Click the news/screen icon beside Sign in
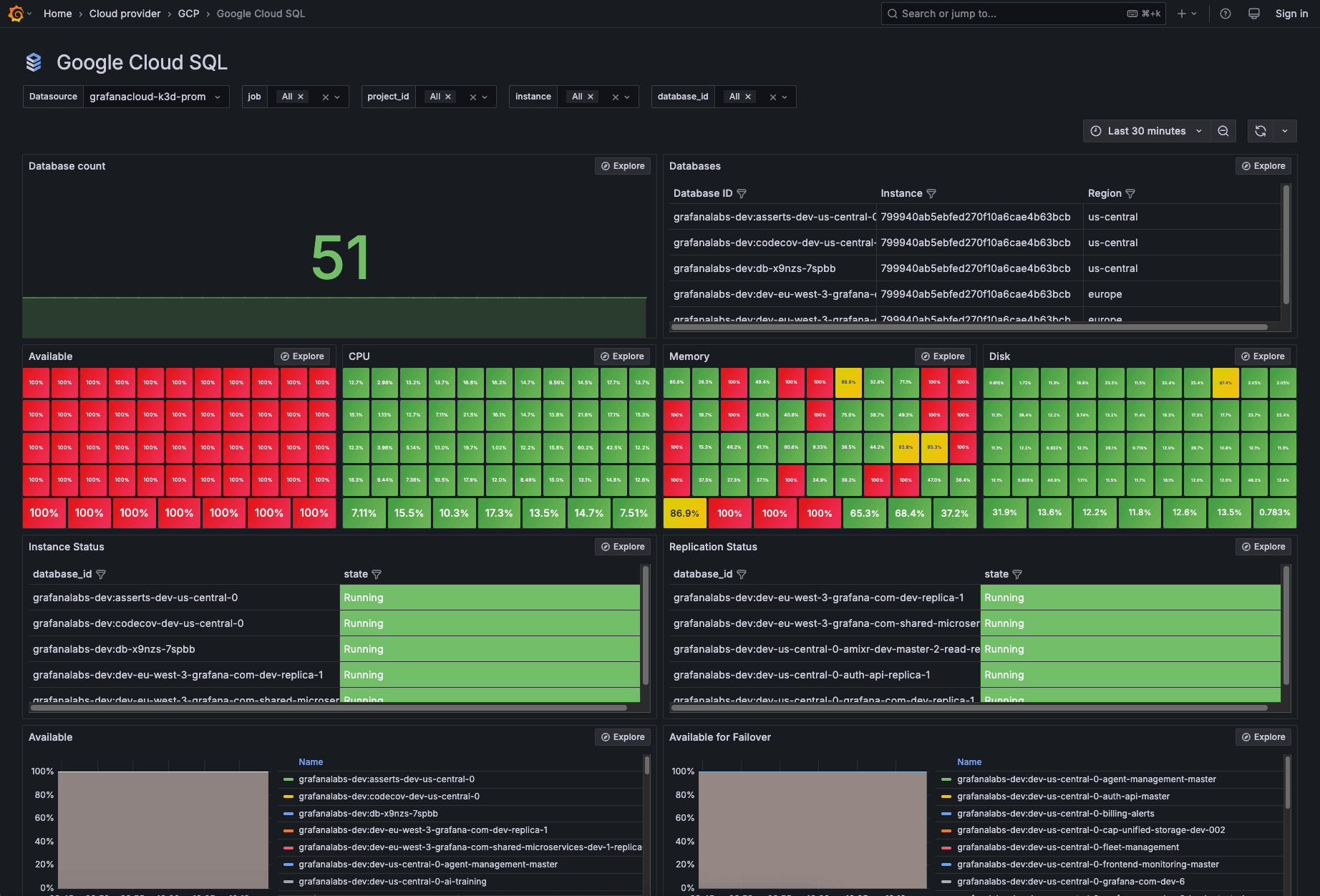This screenshot has height=896, width=1320. point(1253,14)
